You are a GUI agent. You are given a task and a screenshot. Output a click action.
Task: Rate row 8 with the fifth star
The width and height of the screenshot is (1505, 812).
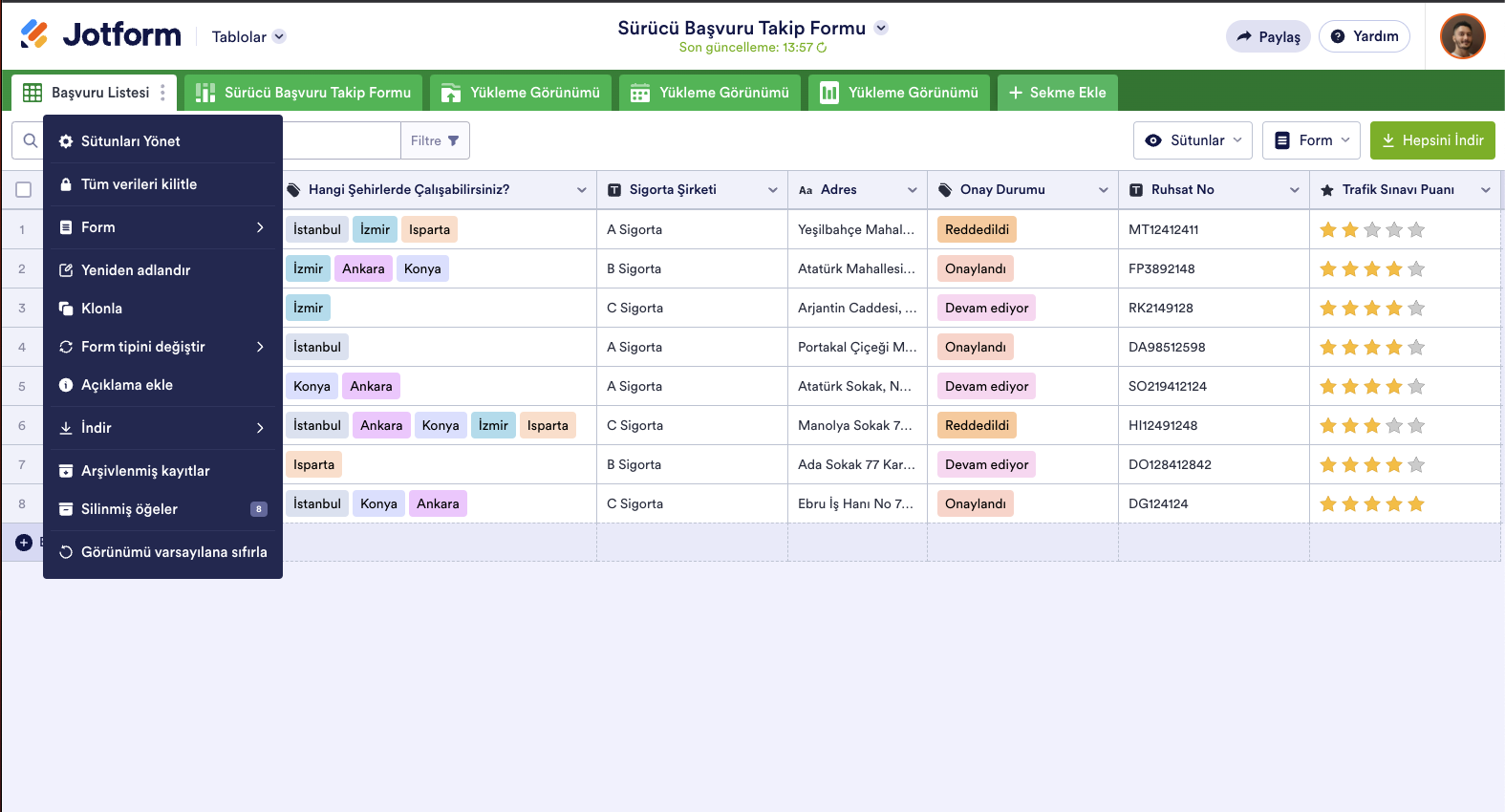click(1416, 504)
